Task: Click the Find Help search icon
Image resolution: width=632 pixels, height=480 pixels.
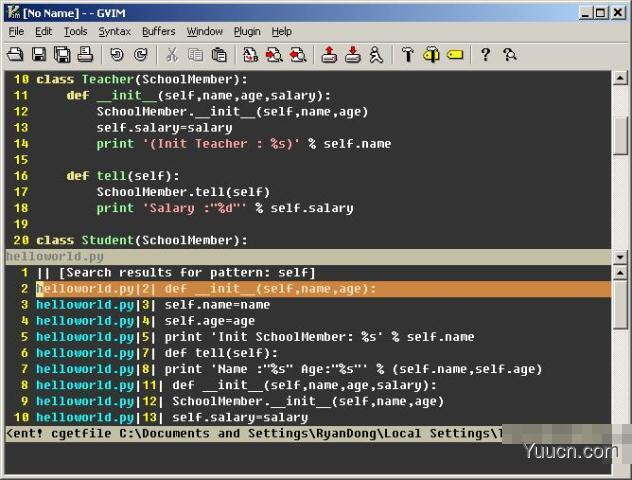Action: (x=509, y=54)
